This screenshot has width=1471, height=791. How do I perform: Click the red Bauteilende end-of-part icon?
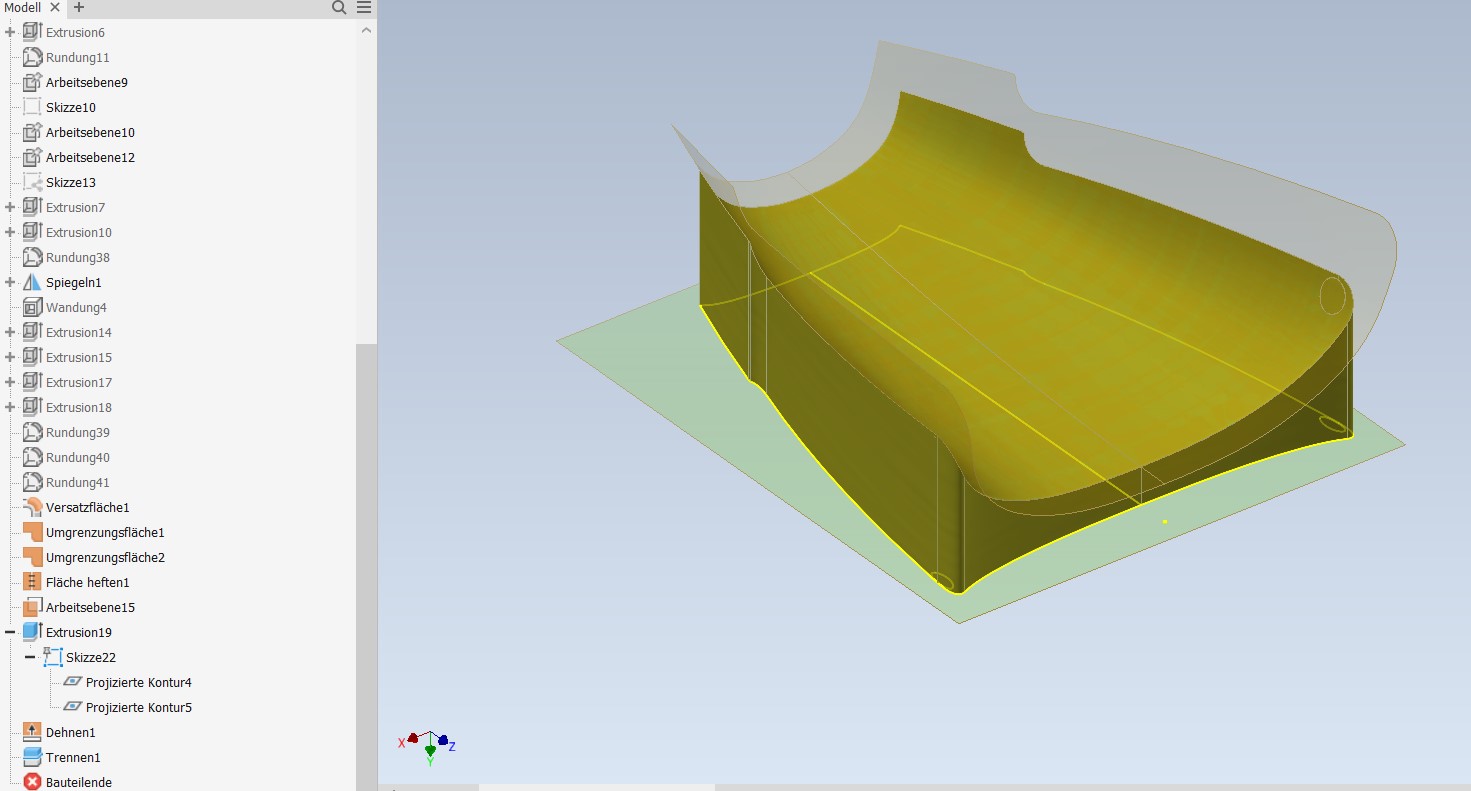click(32, 782)
